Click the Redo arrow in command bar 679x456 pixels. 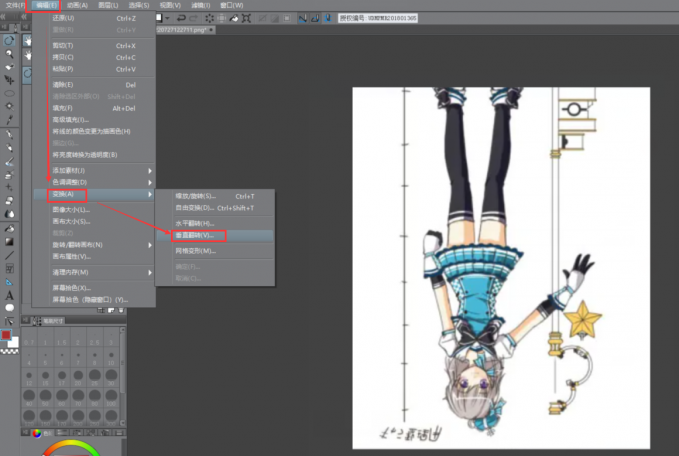point(194,18)
